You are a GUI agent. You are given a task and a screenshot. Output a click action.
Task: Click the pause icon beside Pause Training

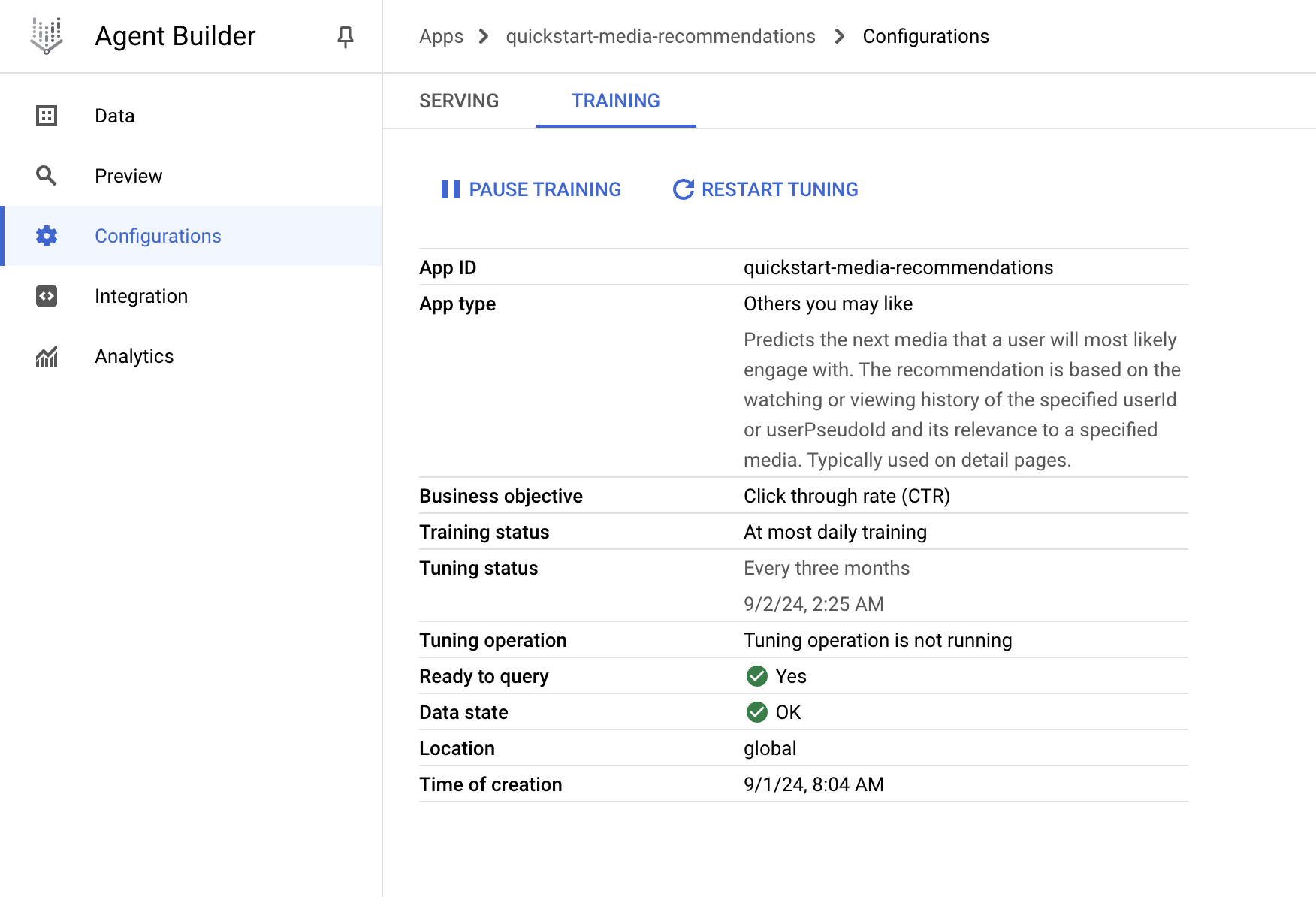451,189
